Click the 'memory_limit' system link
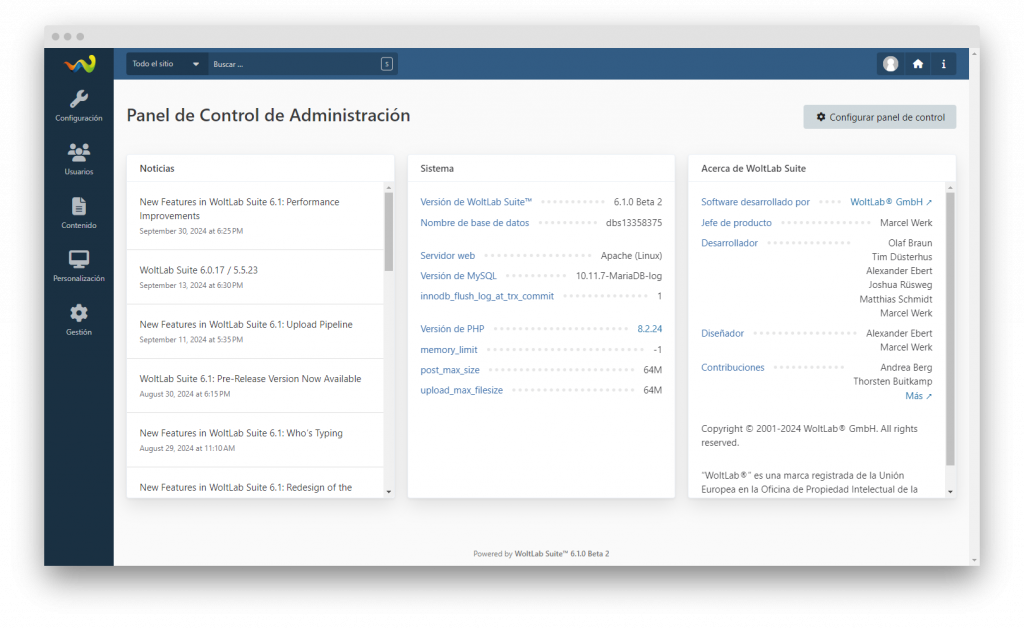1024x629 pixels. click(449, 350)
